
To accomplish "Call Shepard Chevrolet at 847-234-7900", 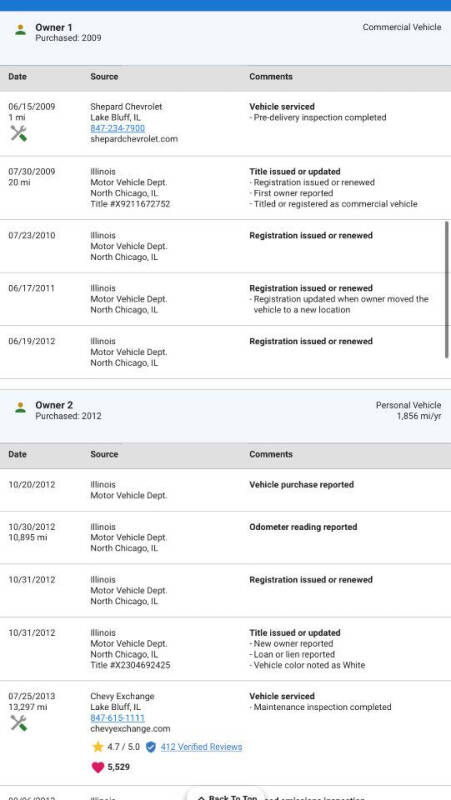I will tap(117, 128).
